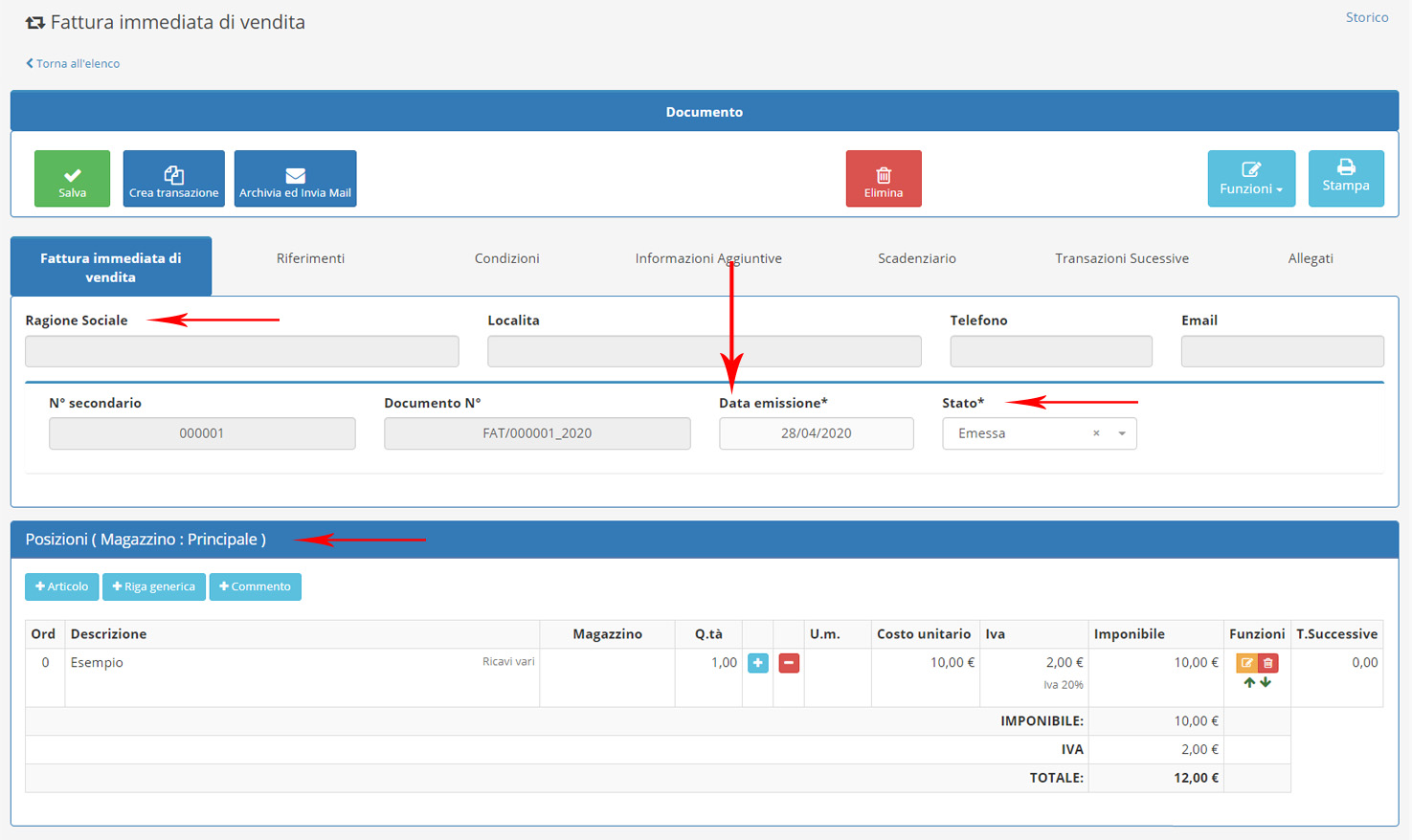Move the Esempio row down with green arrow

click(1266, 683)
